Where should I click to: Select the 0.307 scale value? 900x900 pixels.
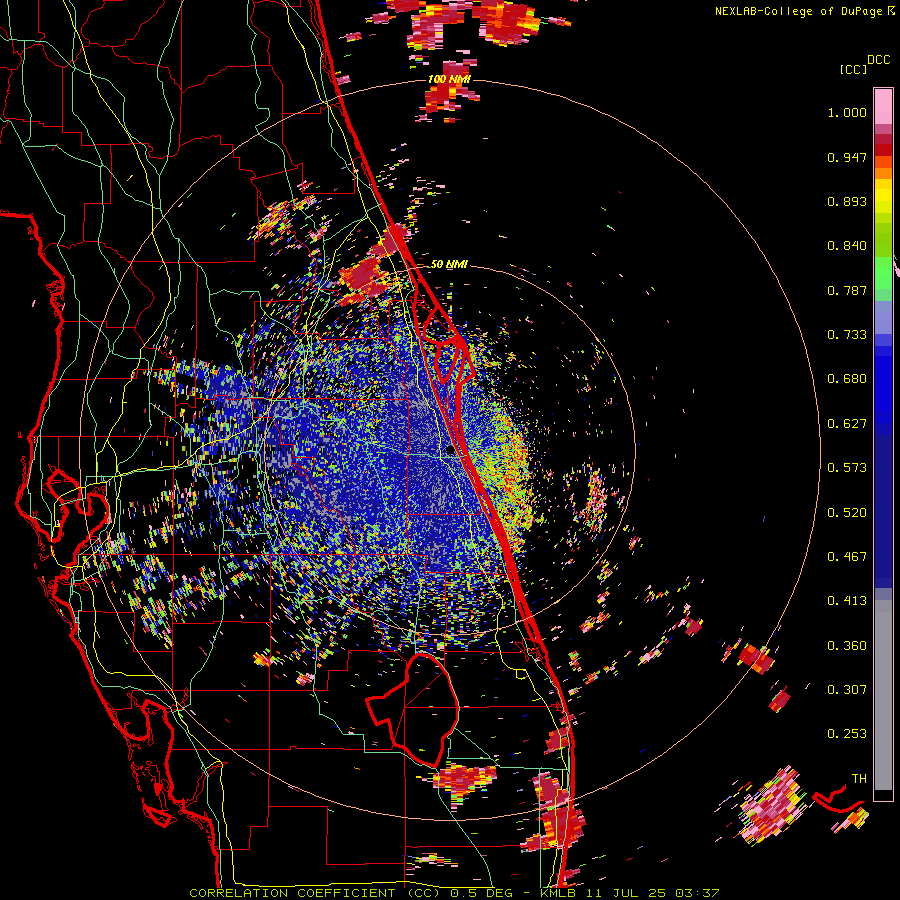click(847, 690)
